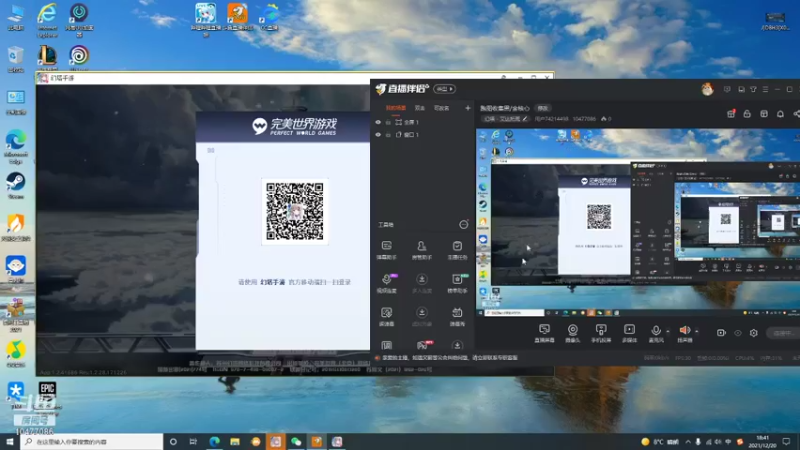Edit room title with the pencil icon

coord(524,118)
